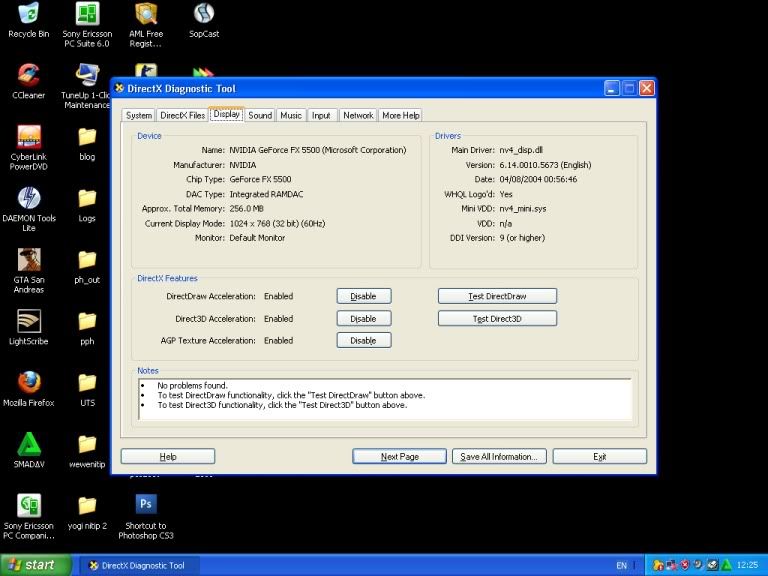Select the pph folder icon
768x576 pixels.
click(x=87, y=328)
